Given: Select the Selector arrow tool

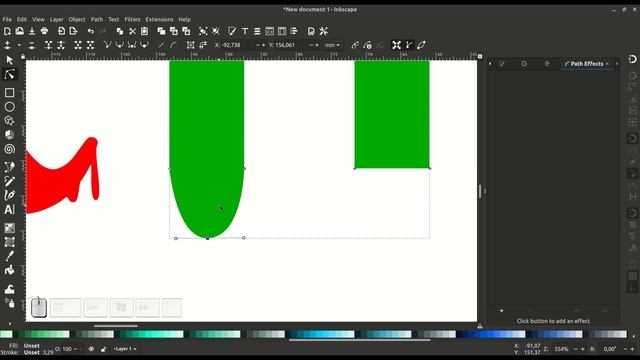Looking at the screenshot, I should tap(9, 60).
